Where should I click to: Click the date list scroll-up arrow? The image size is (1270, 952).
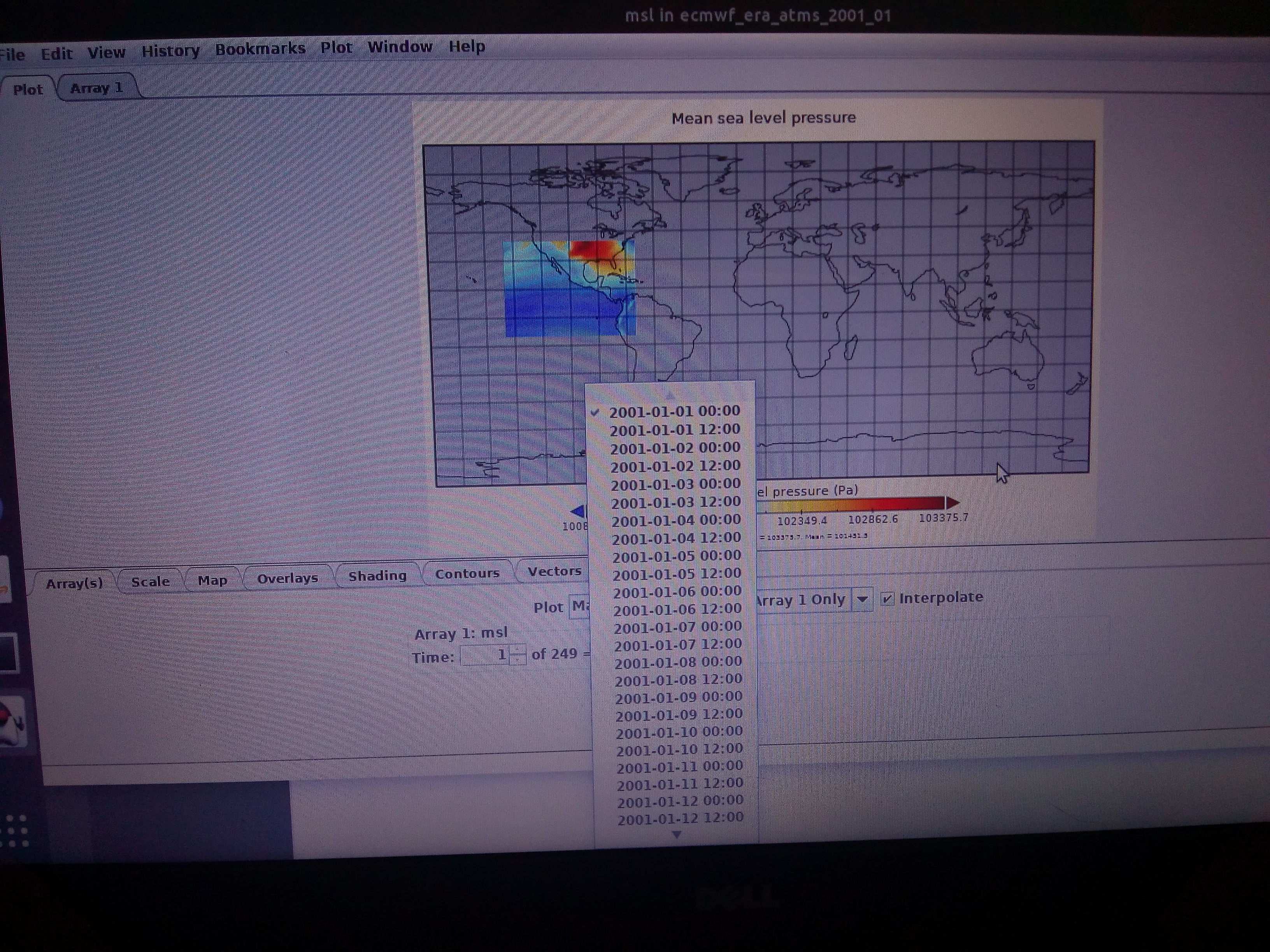[670, 395]
